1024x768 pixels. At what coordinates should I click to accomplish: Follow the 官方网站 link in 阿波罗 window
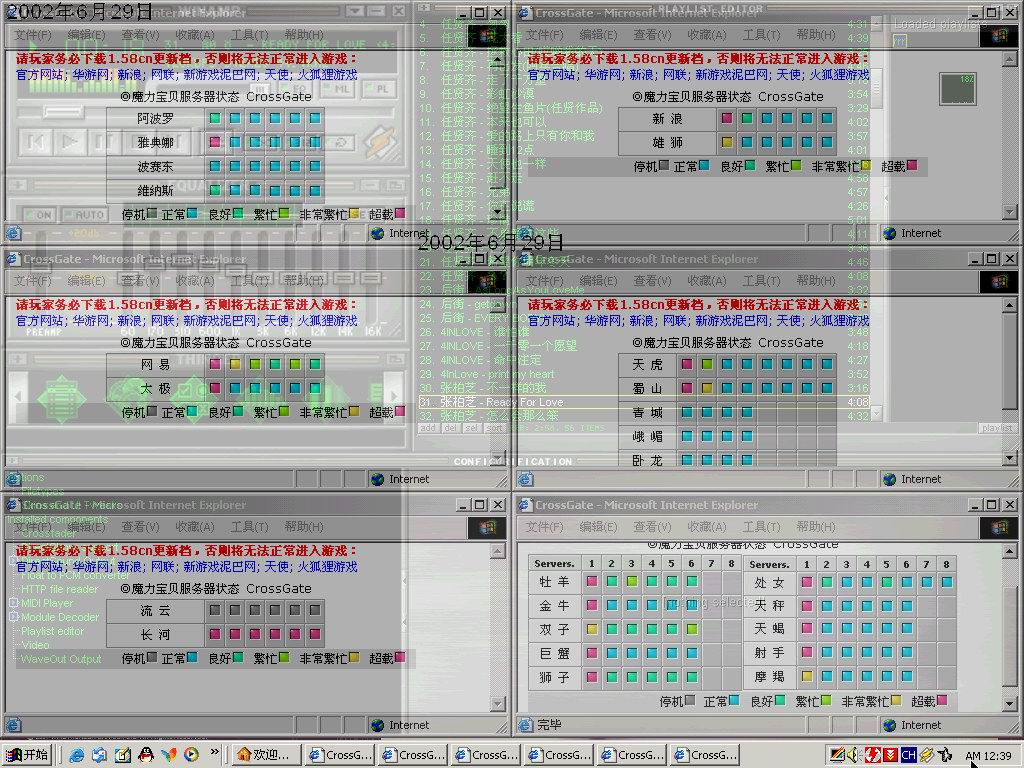(39, 75)
